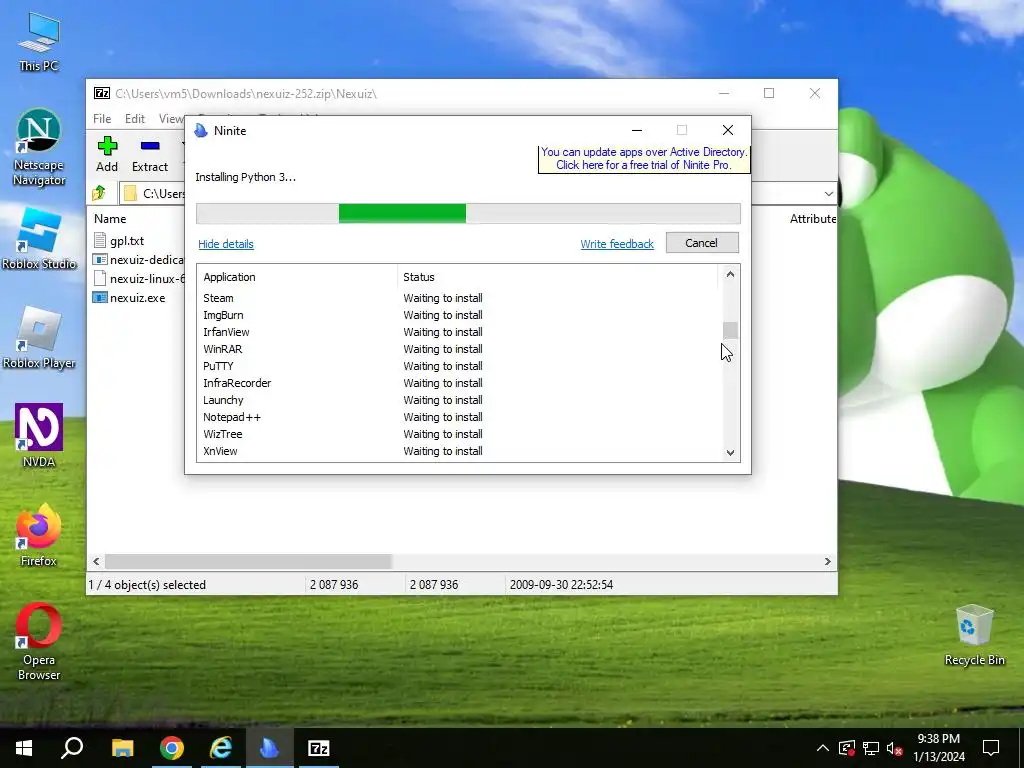Launch NVDA screen reader shortcut
This screenshot has width=1024, height=768.
click(39, 436)
